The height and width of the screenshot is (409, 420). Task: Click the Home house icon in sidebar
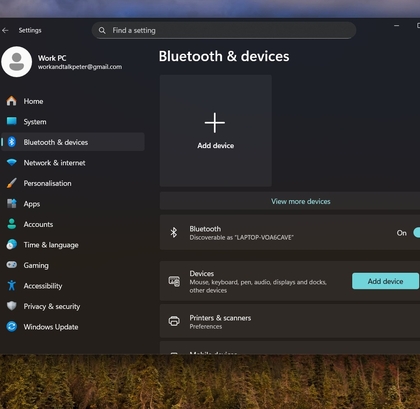click(x=12, y=101)
